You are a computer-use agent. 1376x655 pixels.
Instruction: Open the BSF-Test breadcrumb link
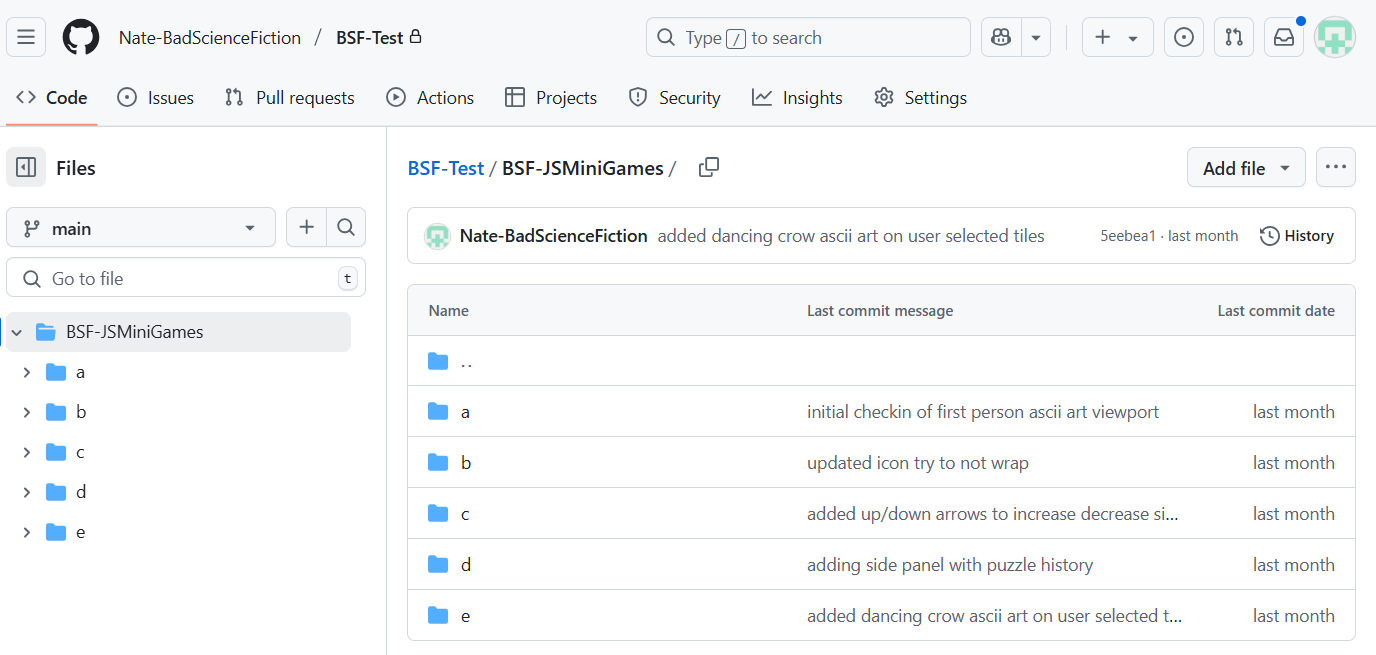(446, 168)
